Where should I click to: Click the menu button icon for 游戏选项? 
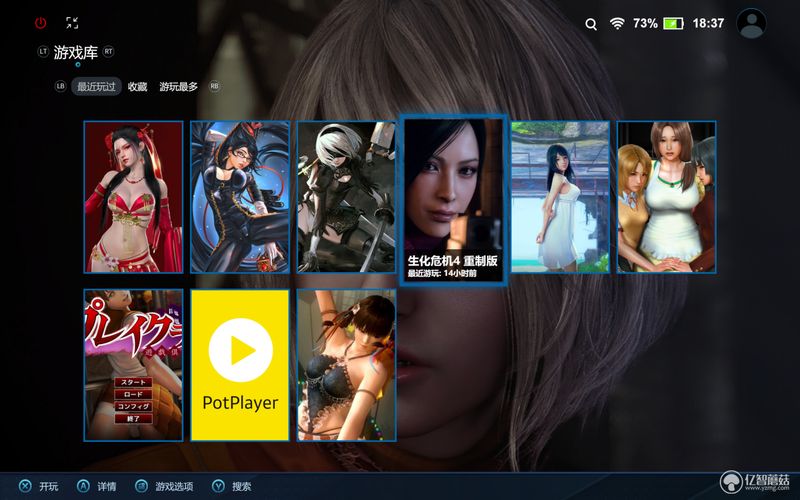(141, 486)
